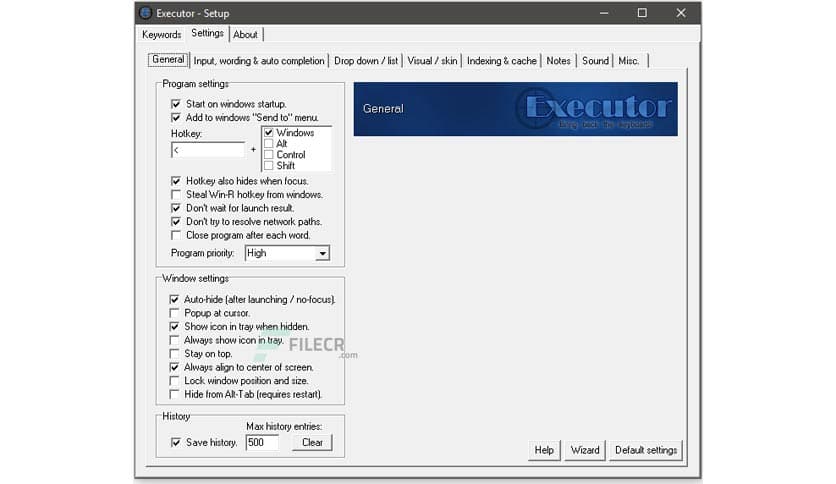The width and height of the screenshot is (836, 484).
Task: Select the Sound tab
Action: click(596, 61)
